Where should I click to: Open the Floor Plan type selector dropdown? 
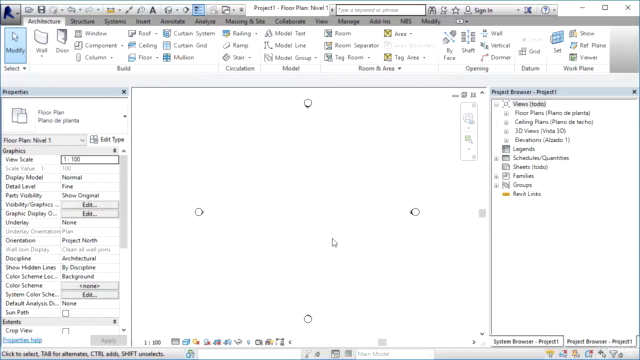point(124,116)
